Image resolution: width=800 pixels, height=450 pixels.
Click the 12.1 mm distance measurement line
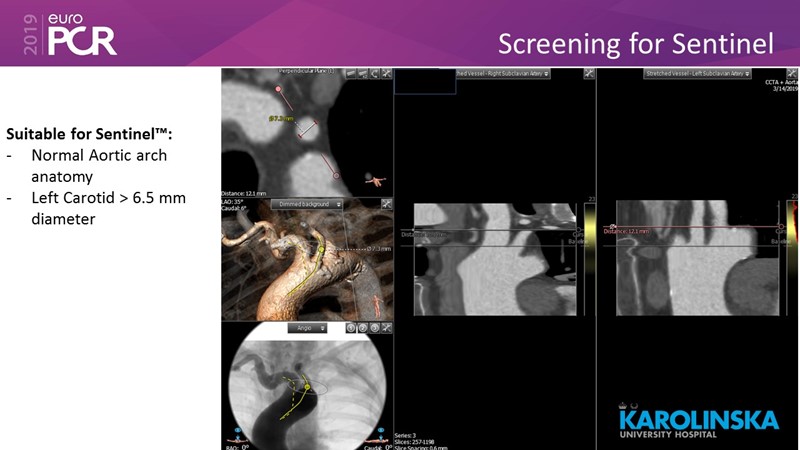tap(700, 227)
